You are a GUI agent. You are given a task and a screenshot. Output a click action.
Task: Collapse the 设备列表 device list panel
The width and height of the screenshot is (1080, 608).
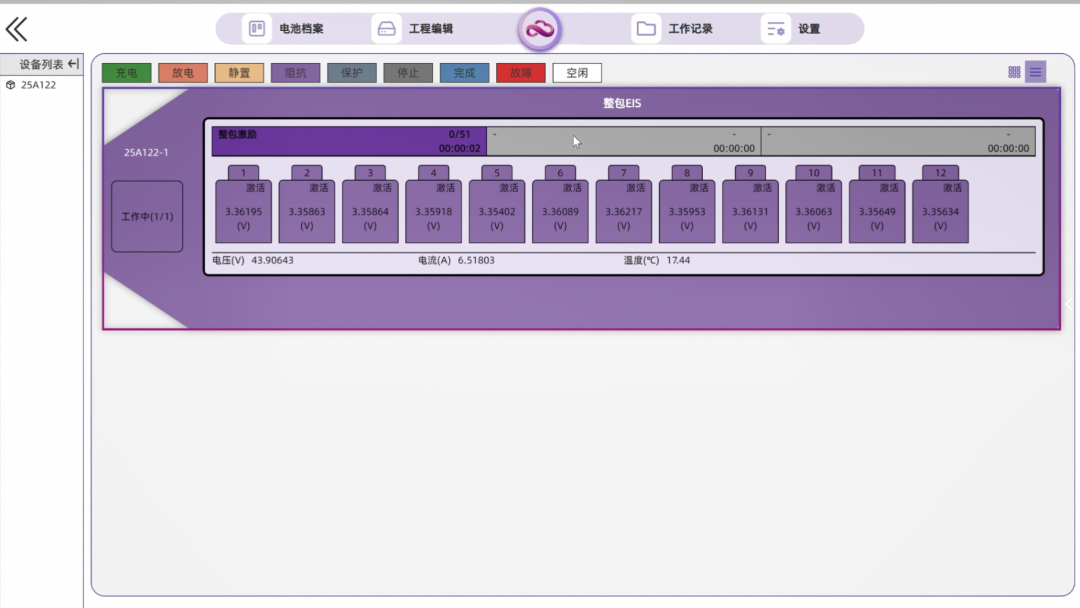[73, 64]
